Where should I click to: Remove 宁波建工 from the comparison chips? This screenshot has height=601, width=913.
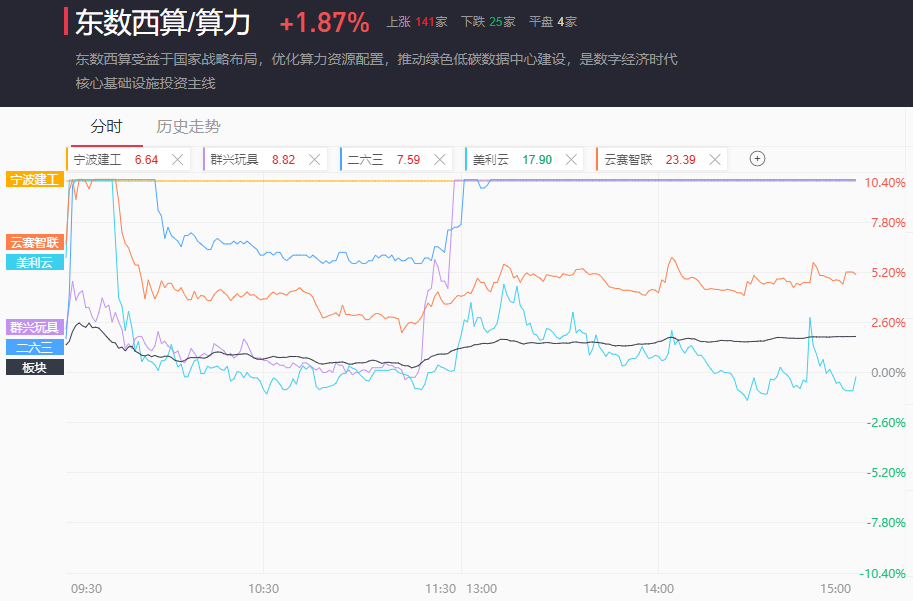(x=177, y=159)
